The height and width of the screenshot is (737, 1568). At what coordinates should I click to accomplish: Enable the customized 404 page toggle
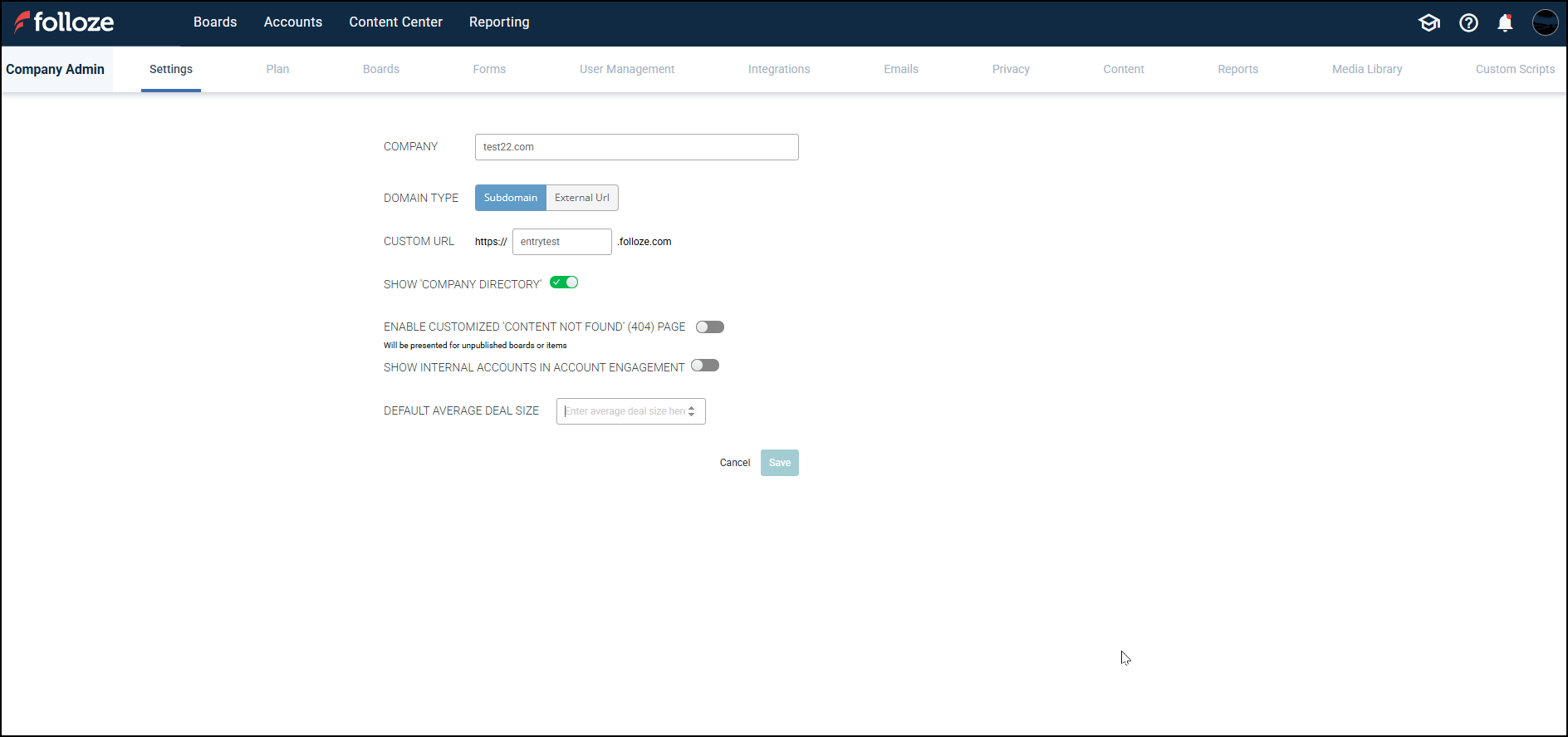(710, 327)
